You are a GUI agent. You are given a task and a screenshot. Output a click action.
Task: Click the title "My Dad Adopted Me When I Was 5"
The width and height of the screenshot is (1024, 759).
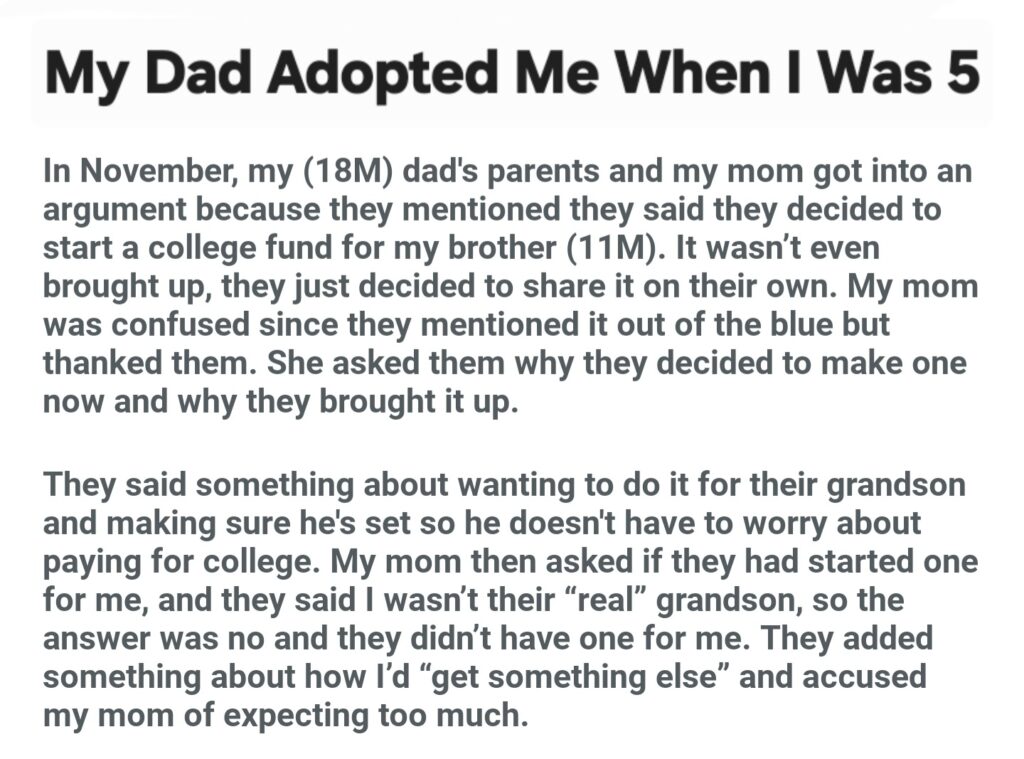[x=511, y=75]
